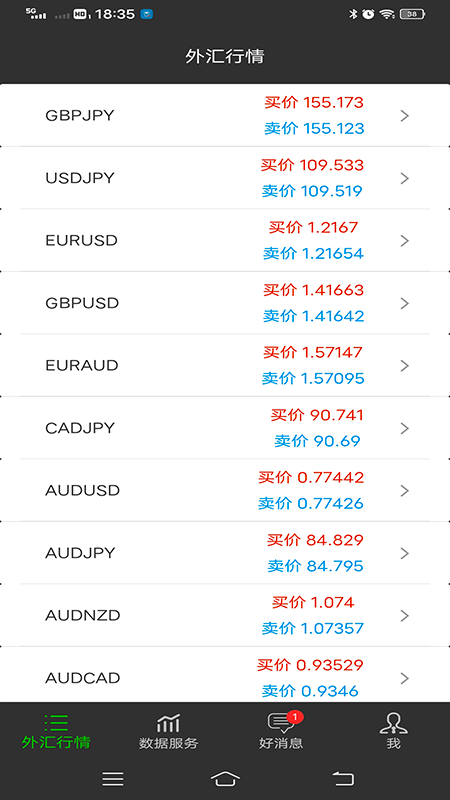The image size is (450, 800).
Task: Tap Android home navigation icon
Action: click(225, 779)
